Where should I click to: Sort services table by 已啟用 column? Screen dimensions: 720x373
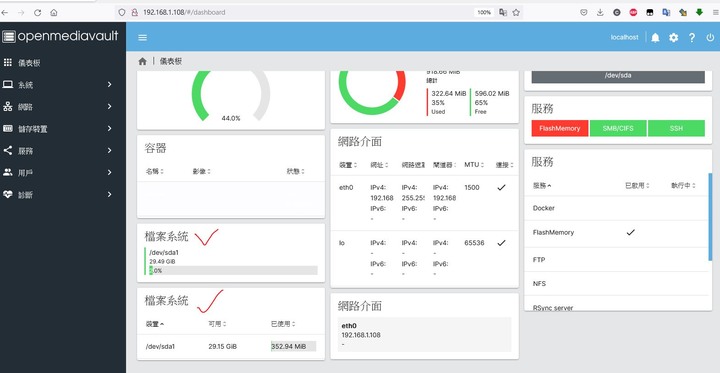(x=637, y=186)
